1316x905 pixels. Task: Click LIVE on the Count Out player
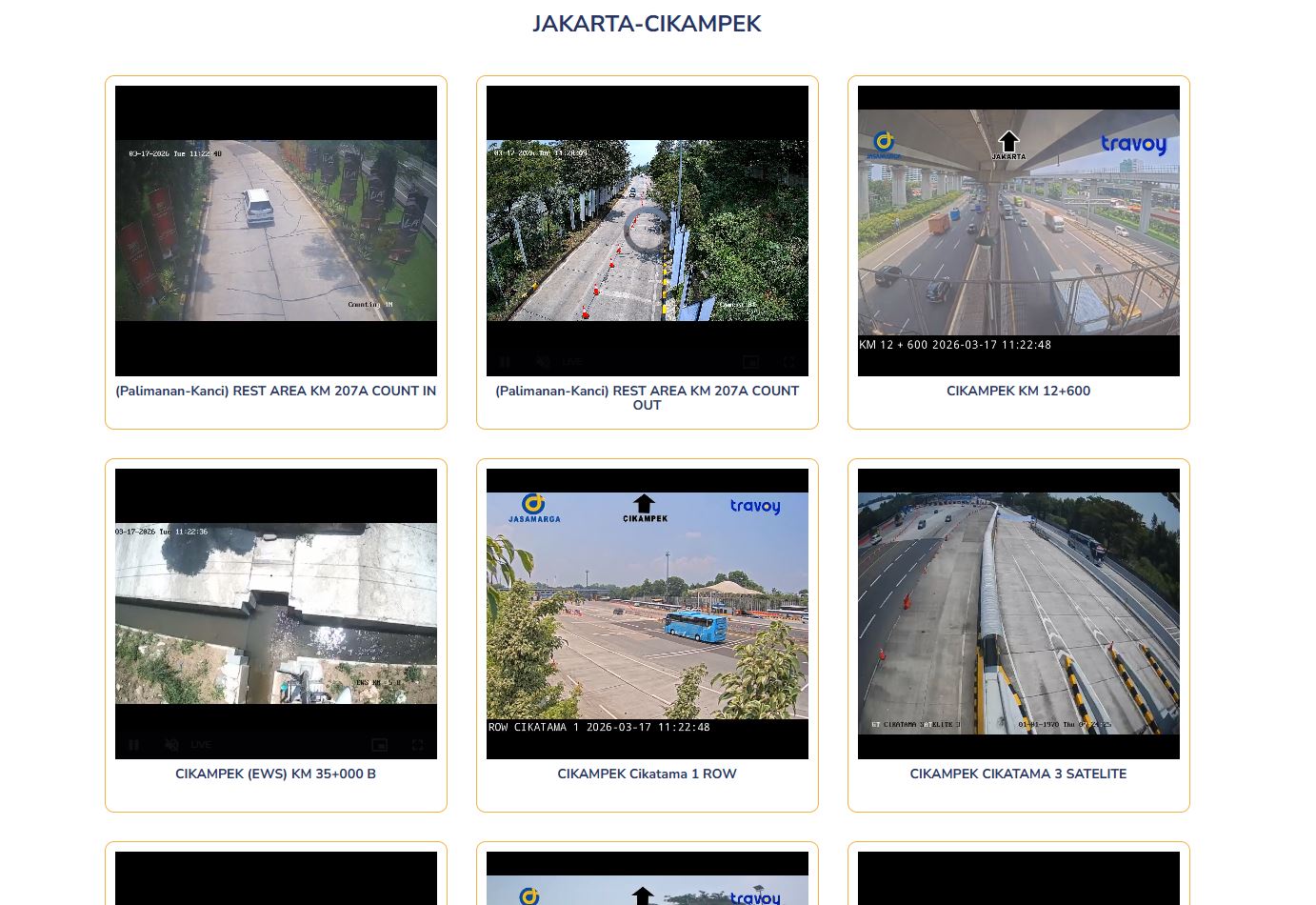pyautogui.click(x=572, y=362)
